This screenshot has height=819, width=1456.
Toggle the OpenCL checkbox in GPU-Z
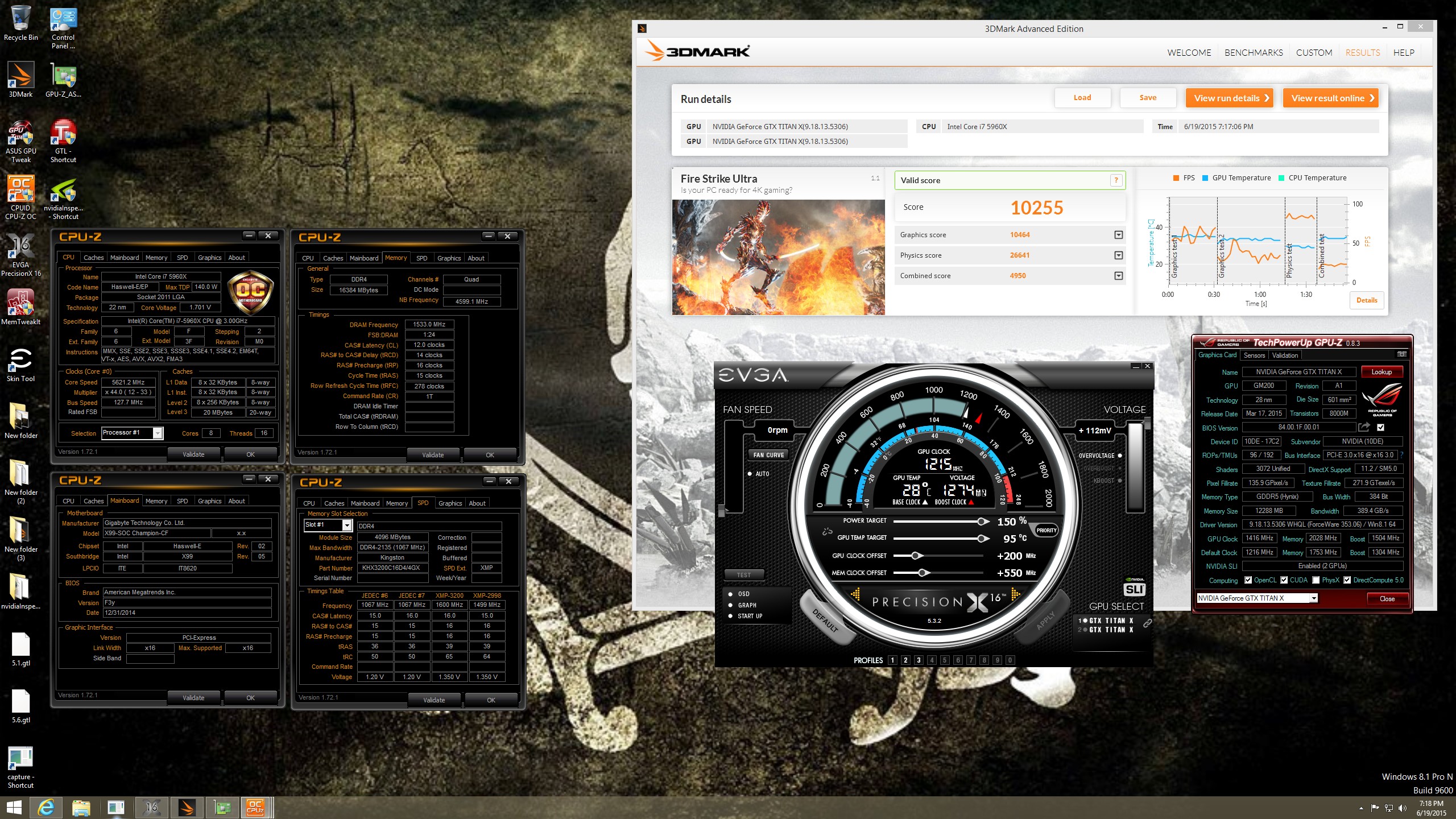coord(1248,580)
